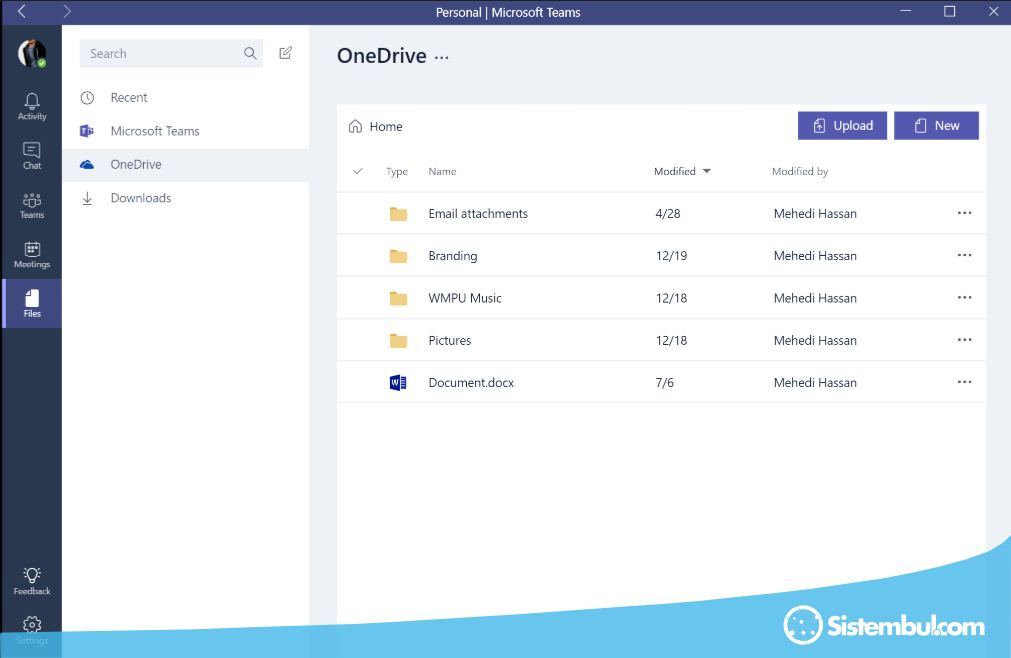Click the Pictures folder icon
Screen dimensions: 1011x658
[x=398, y=340]
